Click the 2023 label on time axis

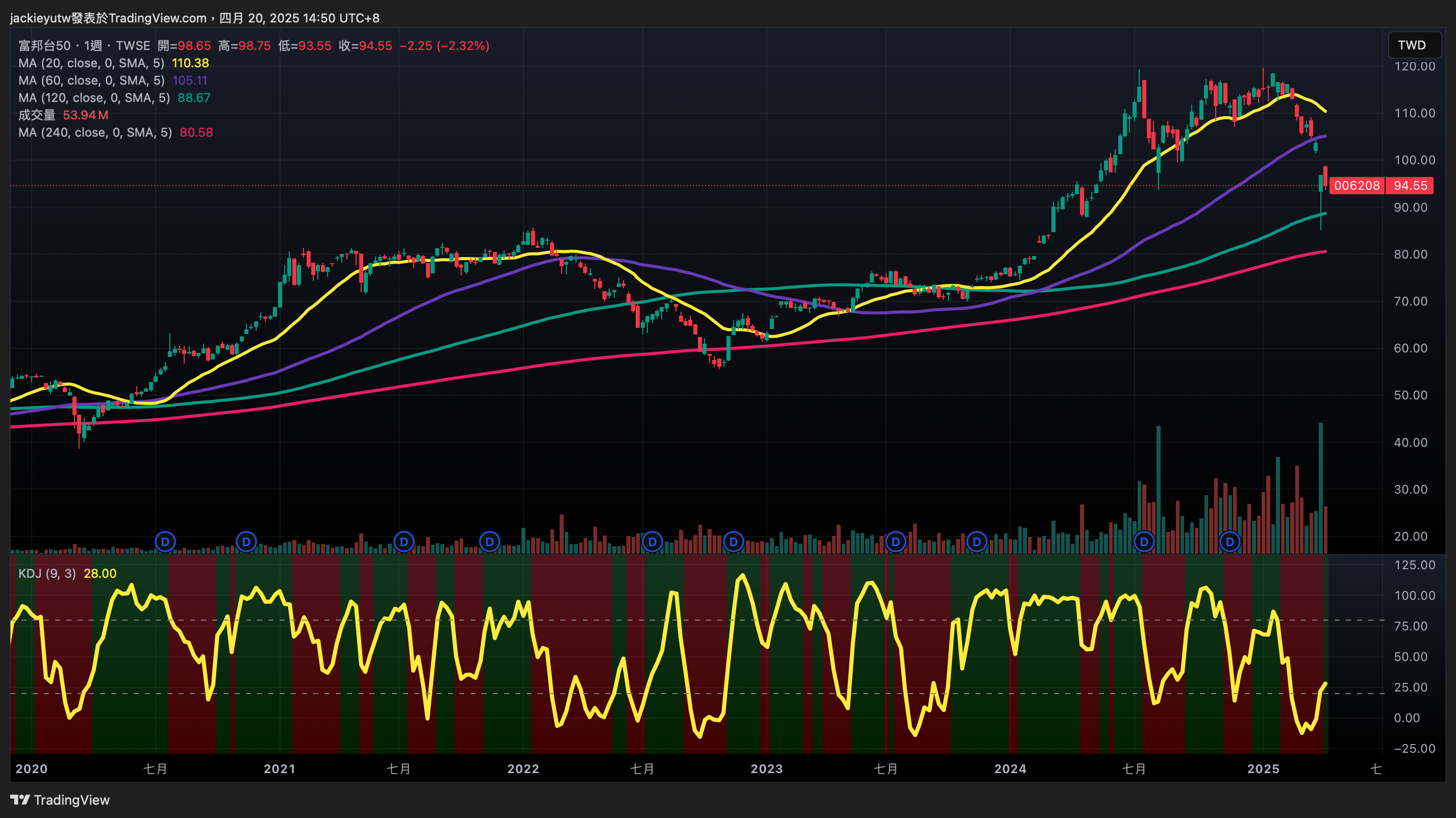[766, 769]
